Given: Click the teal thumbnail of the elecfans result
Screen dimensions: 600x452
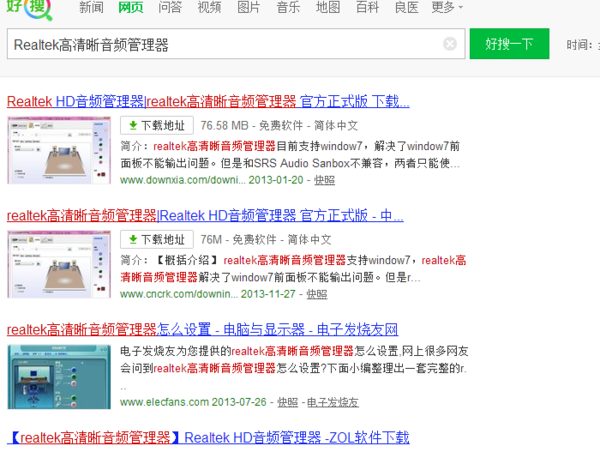Looking at the screenshot, I should pos(59,377).
